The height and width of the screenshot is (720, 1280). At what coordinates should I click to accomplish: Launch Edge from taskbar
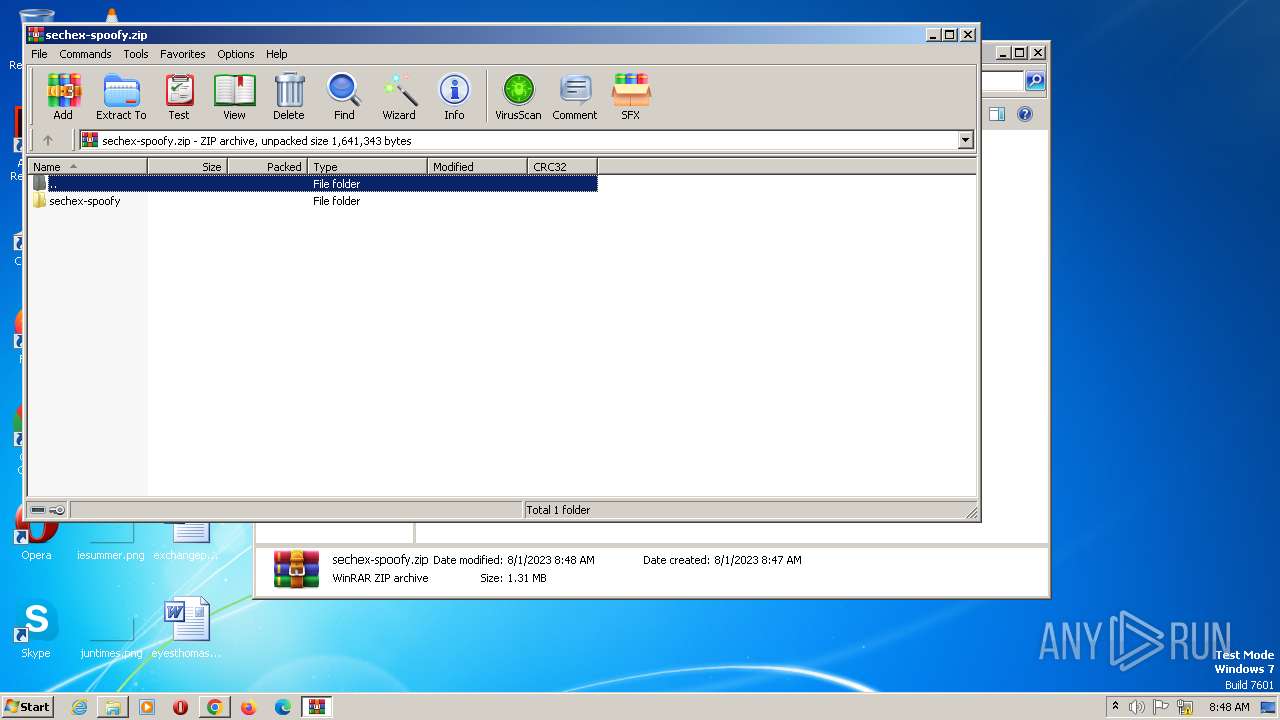[x=283, y=707]
